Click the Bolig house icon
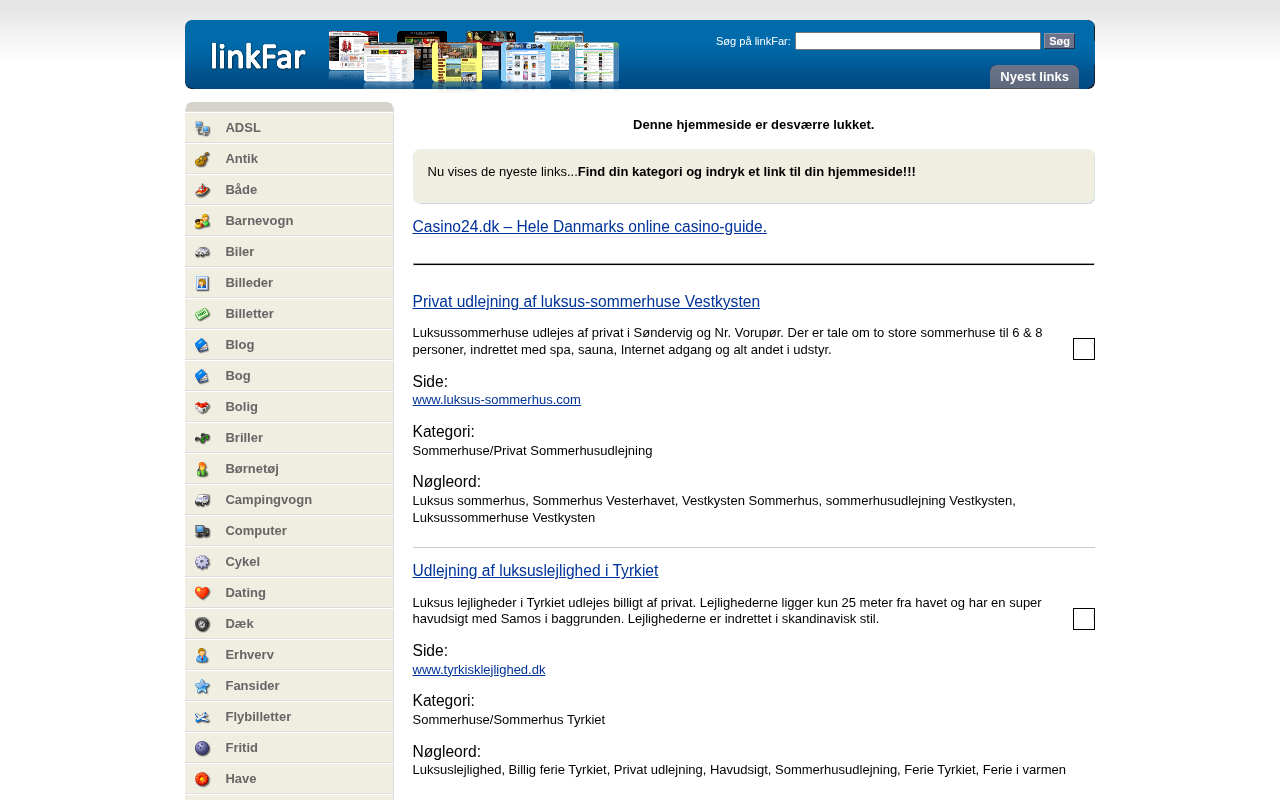This screenshot has height=800, width=1280. coord(203,407)
